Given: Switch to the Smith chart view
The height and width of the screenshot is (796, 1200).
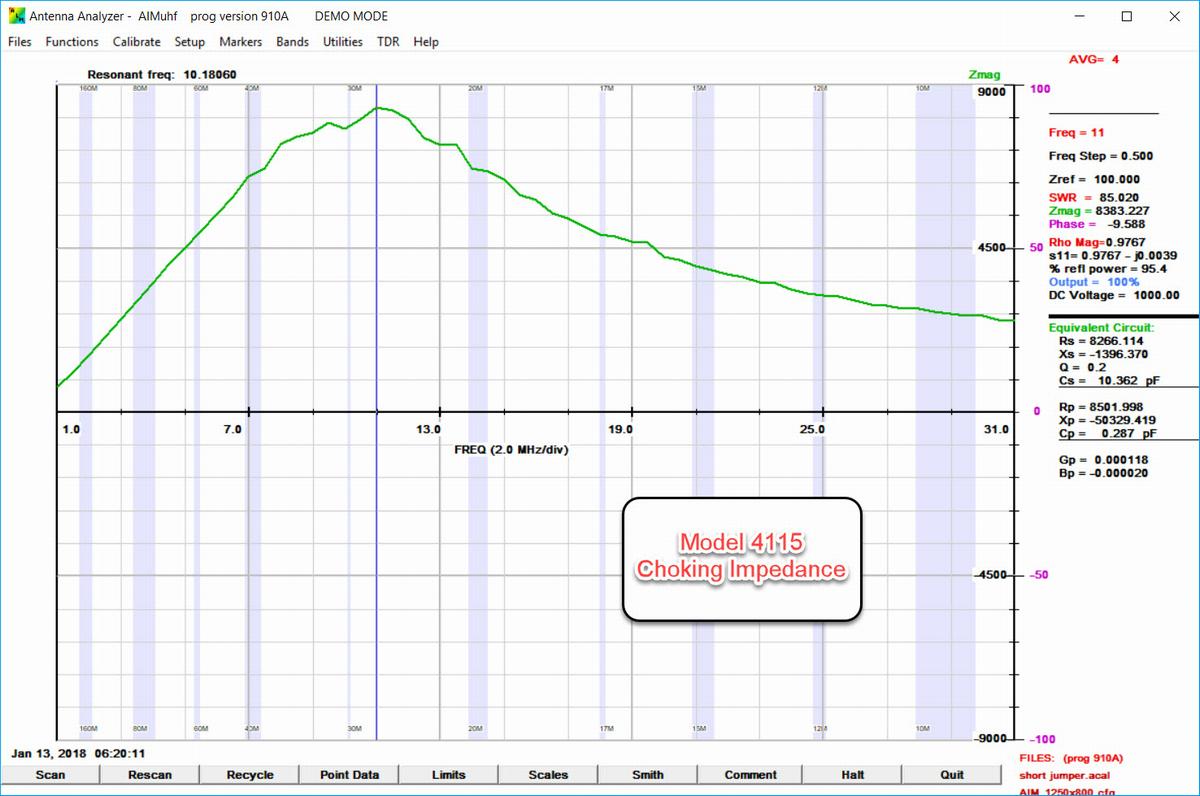Looking at the screenshot, I should [x=648, y=775].
